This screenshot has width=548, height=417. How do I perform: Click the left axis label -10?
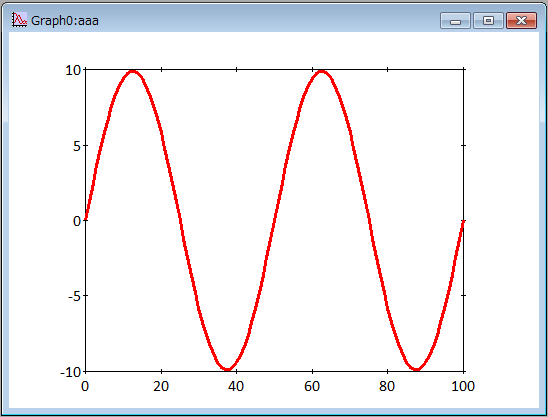pyautogui.click(x=71, y=372)
